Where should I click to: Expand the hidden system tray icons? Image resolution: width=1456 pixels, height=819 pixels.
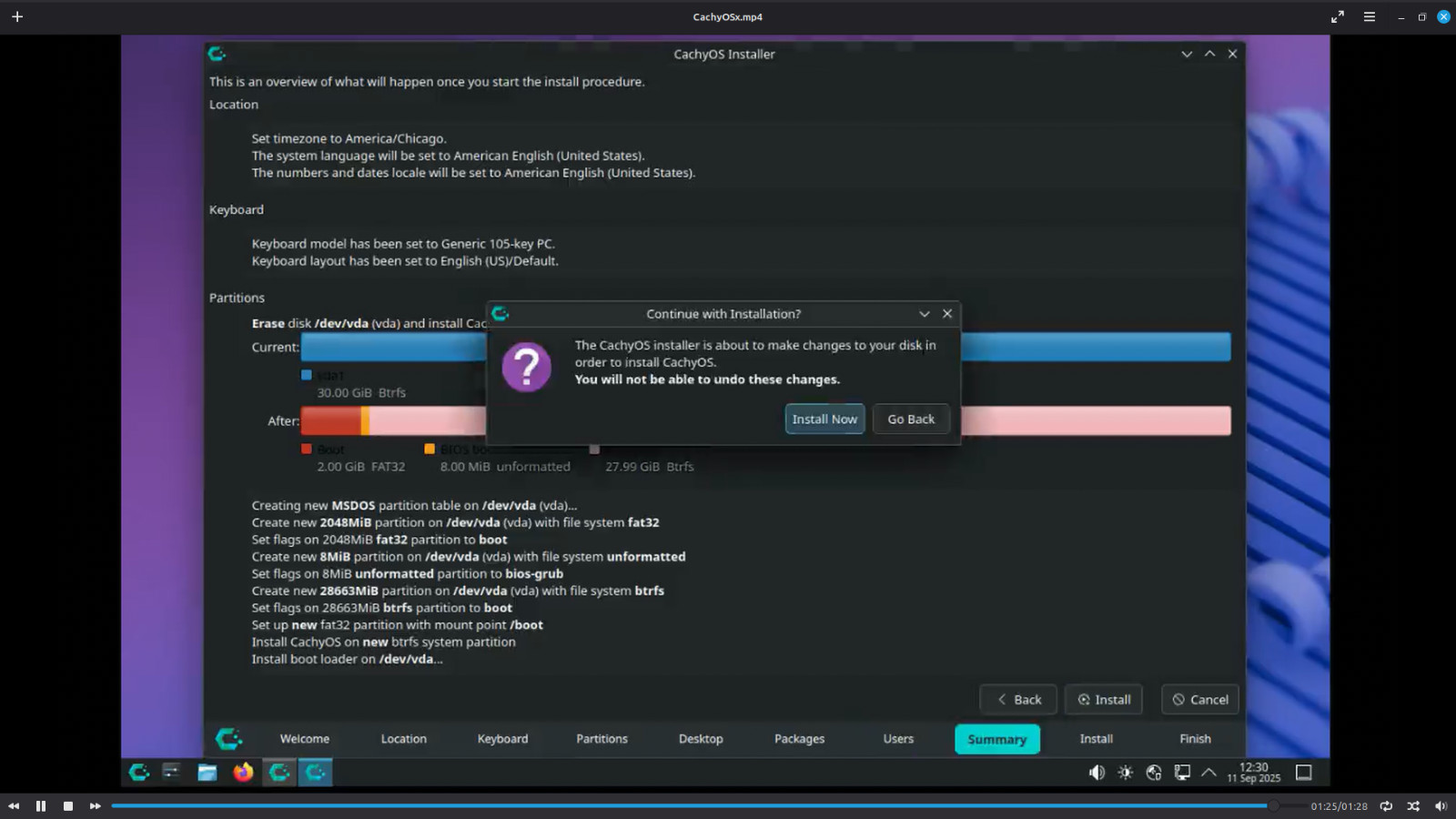pyautogui.click(x=1208, y=773)
